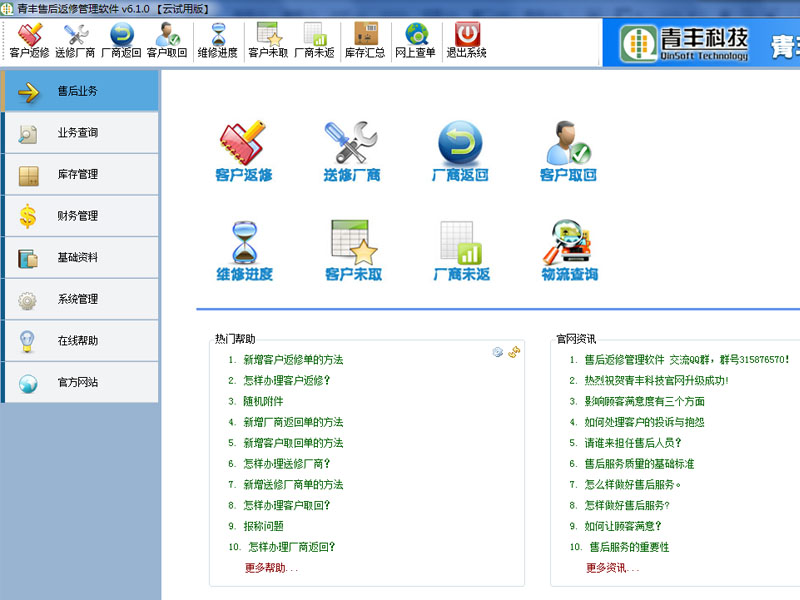Click news link 请谁来担任售后人员?

pyautogui.click(x=633, y=443)
